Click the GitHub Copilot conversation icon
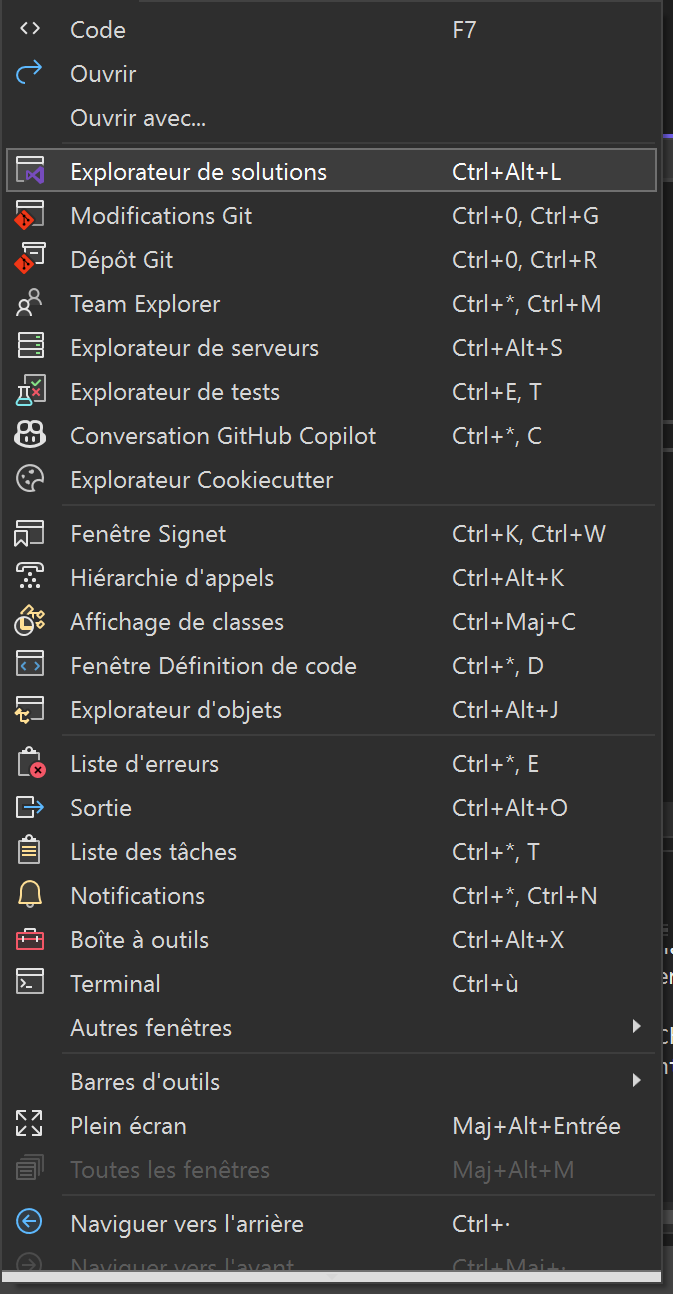Image resolution: width=673 pixels, height=1294 pixels. 30,436
